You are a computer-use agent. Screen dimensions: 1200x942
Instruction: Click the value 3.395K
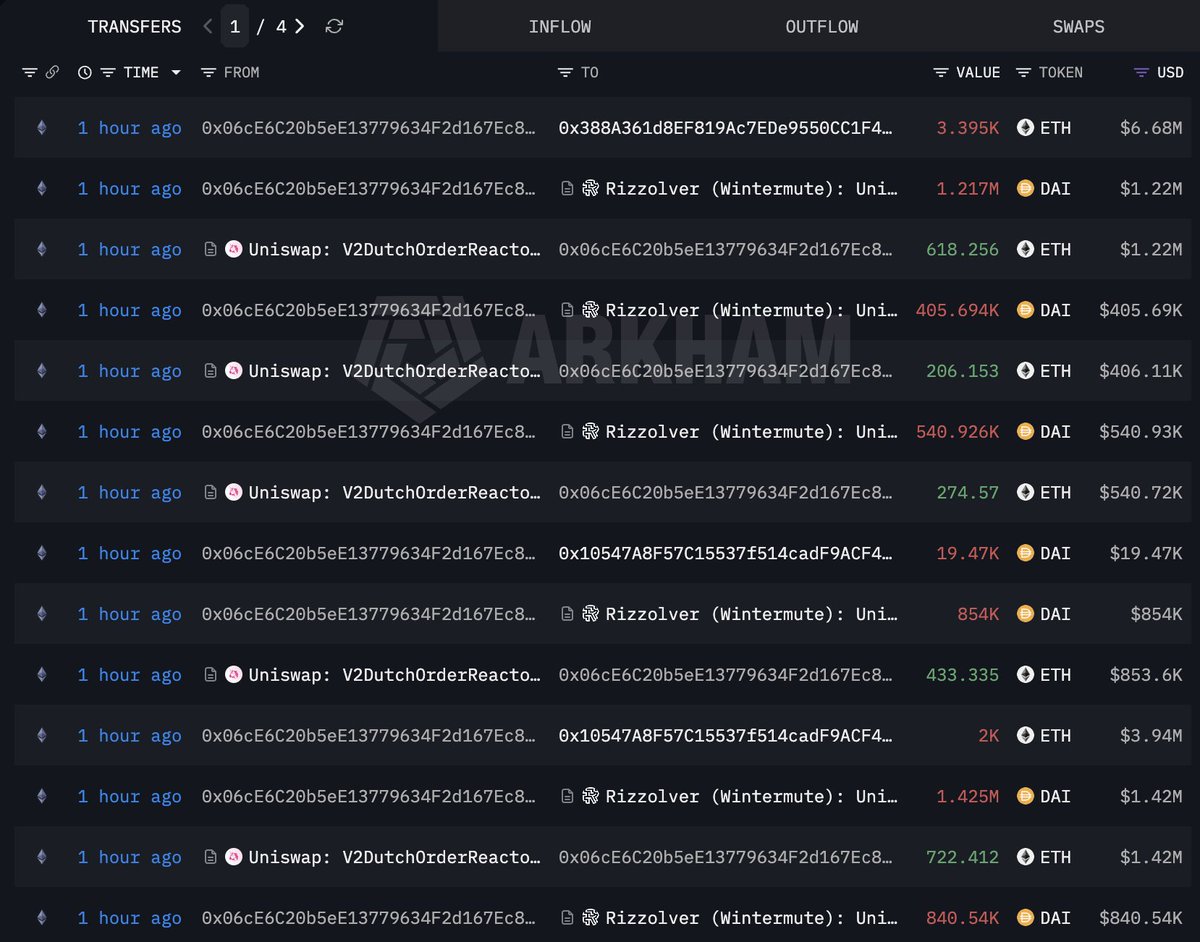(x=968, y=128)
